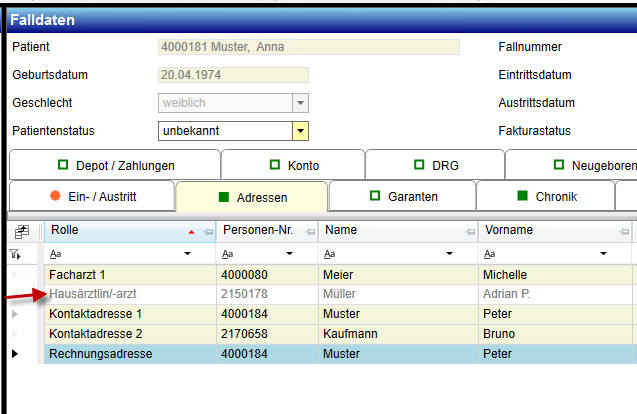Viewport: 637px width, 414px height.
Task: Open the Patientenstatus dropdown arrow
Action: [300, 131]
